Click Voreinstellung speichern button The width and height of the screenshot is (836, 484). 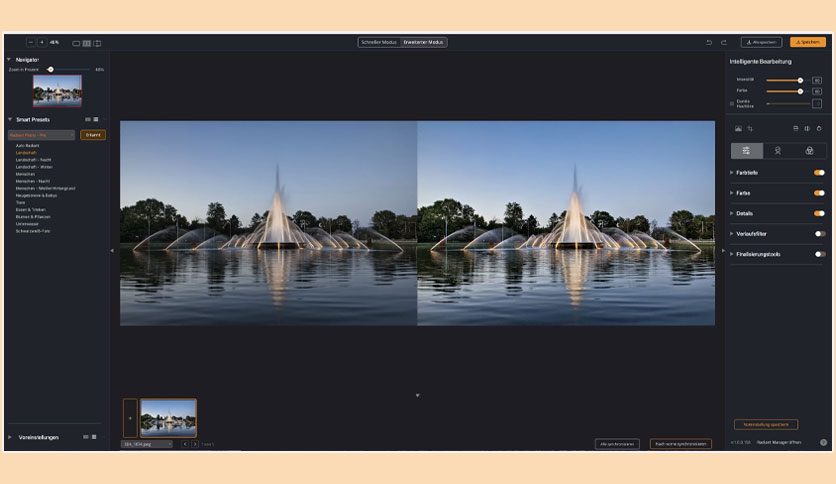766,425
